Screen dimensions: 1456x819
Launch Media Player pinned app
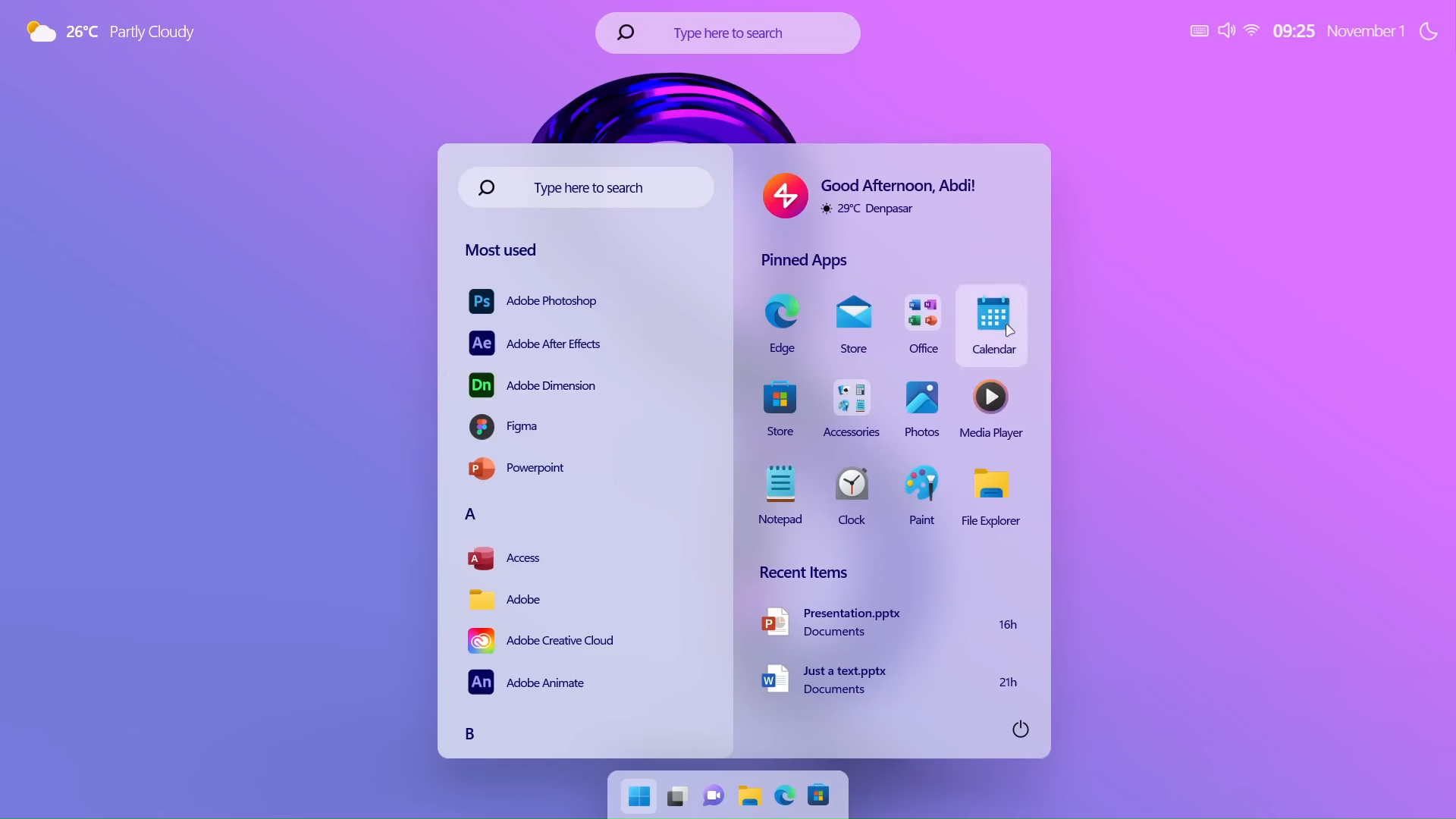(x=990, y=397)
